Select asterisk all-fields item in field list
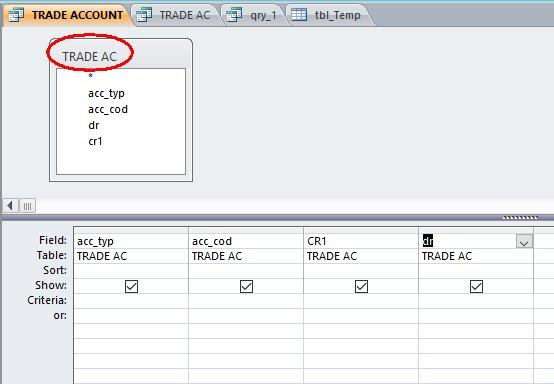This screenshot has height=384, width=554. pos(91,76)
